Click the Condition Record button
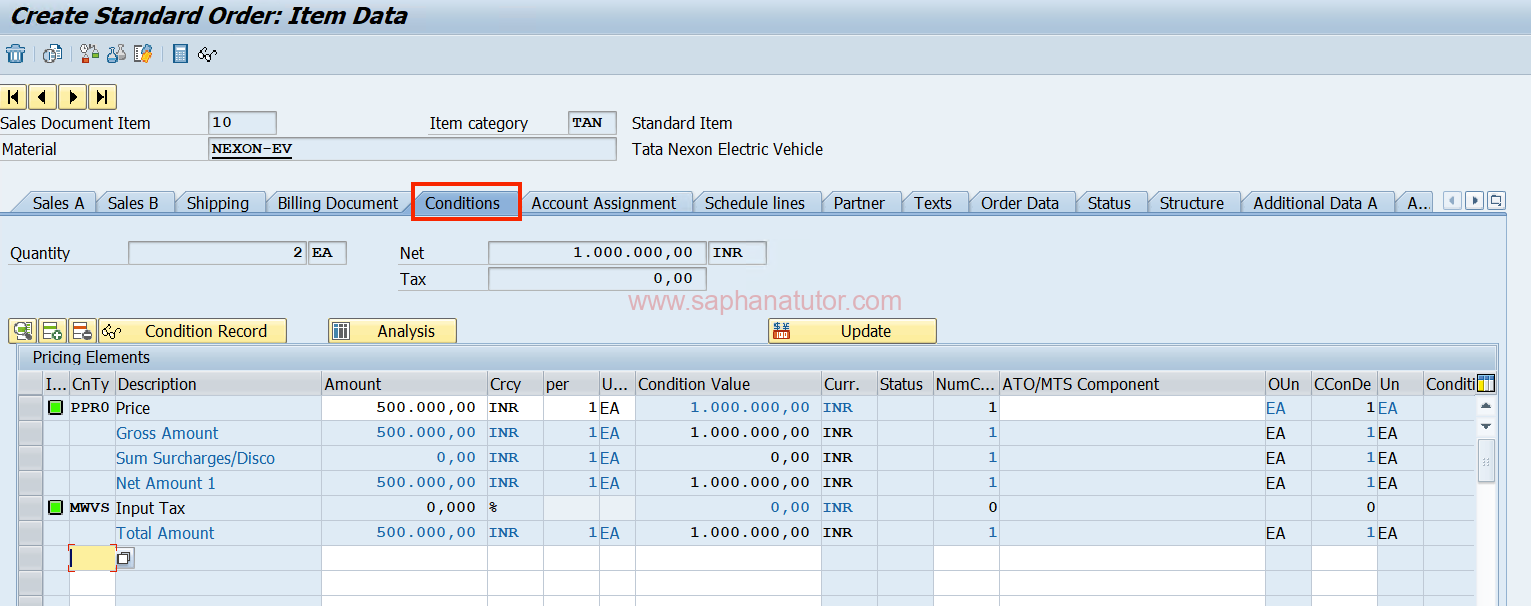Viewport: 1531px width, 606px height. pos(192,331)
